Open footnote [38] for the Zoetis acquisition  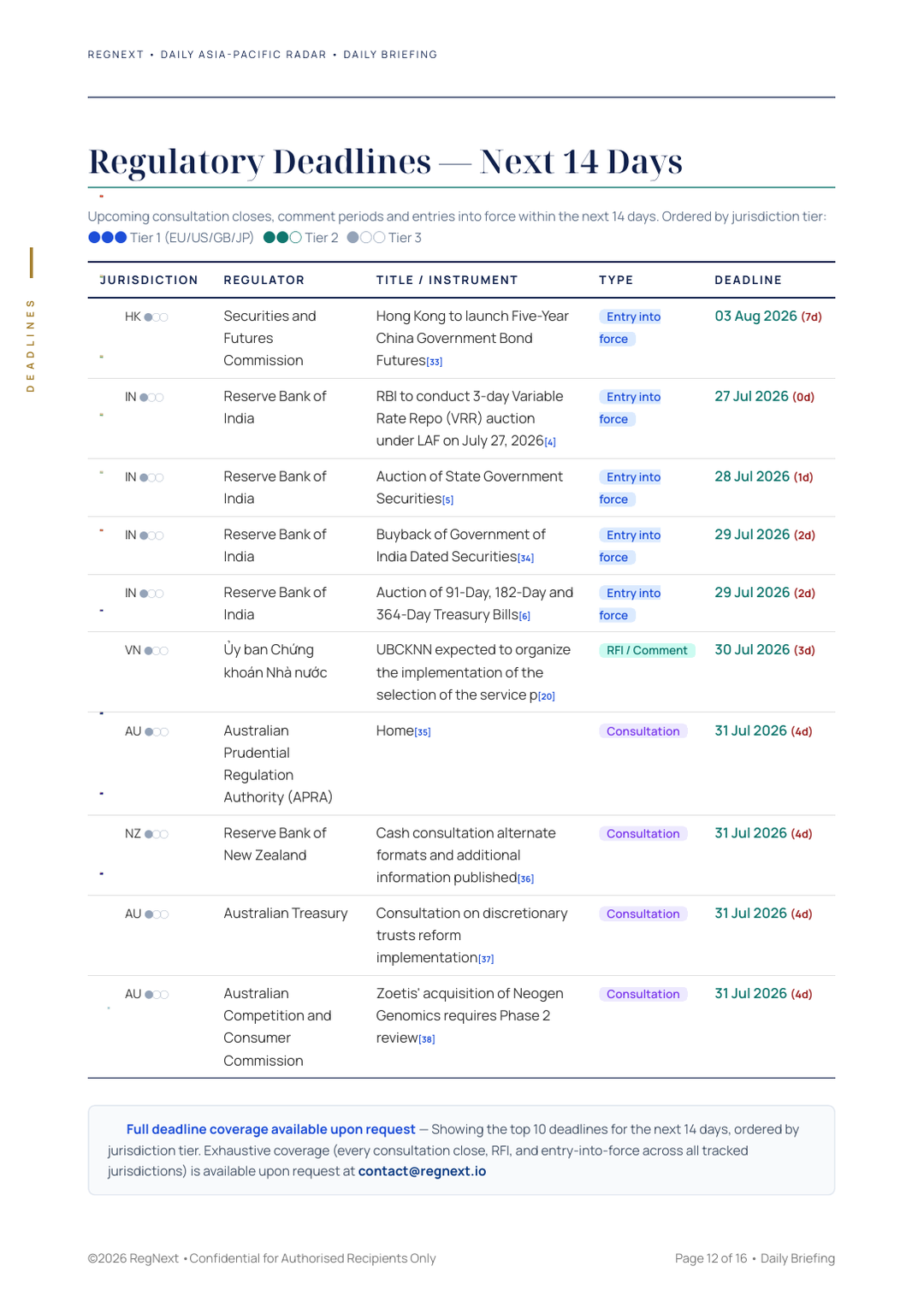pyautogui.click(x=427, y=1040)
